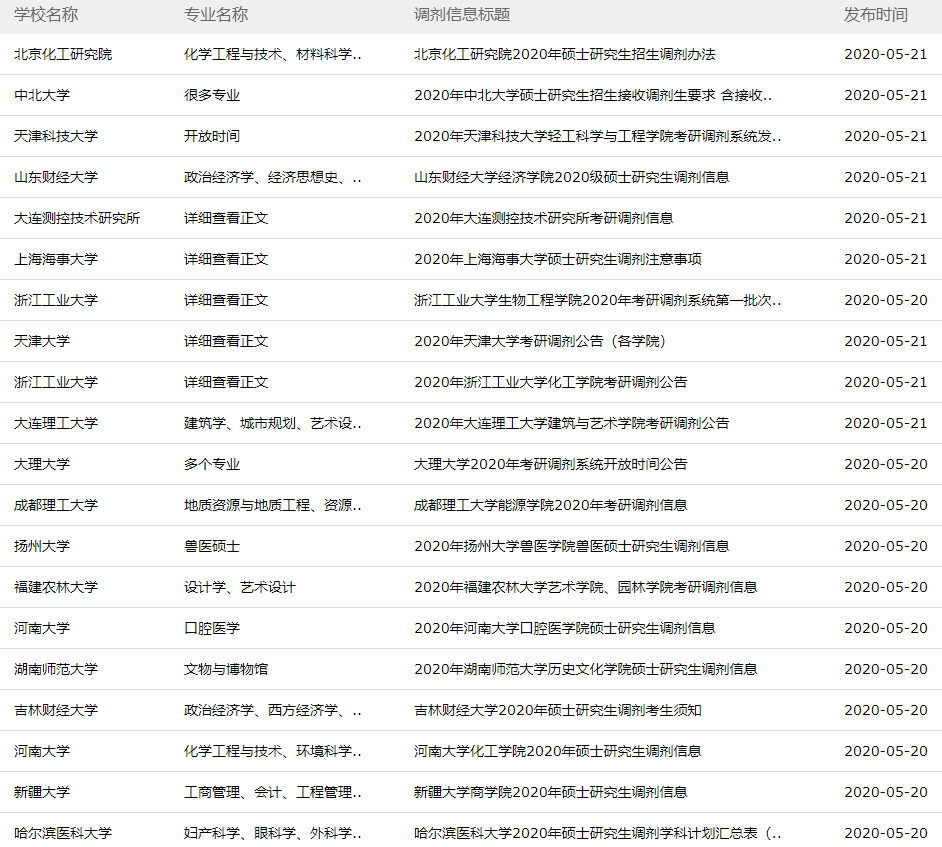Select 大连测控技术研究所 school name

point(77,218)
